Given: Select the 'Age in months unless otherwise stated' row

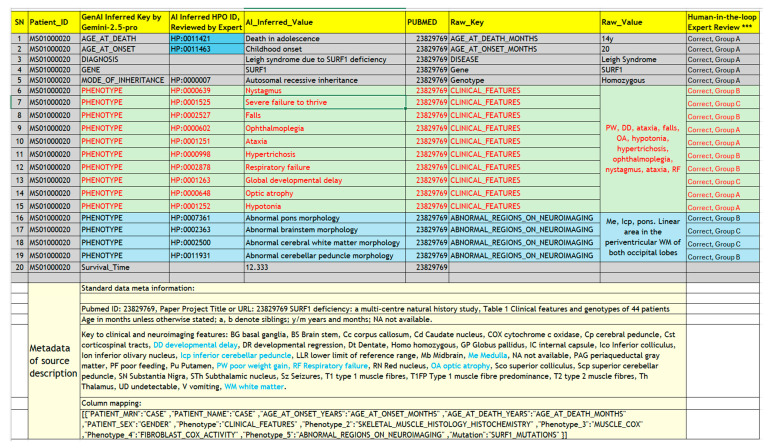Looking at the screenshot, I should (x=383, y=319).
